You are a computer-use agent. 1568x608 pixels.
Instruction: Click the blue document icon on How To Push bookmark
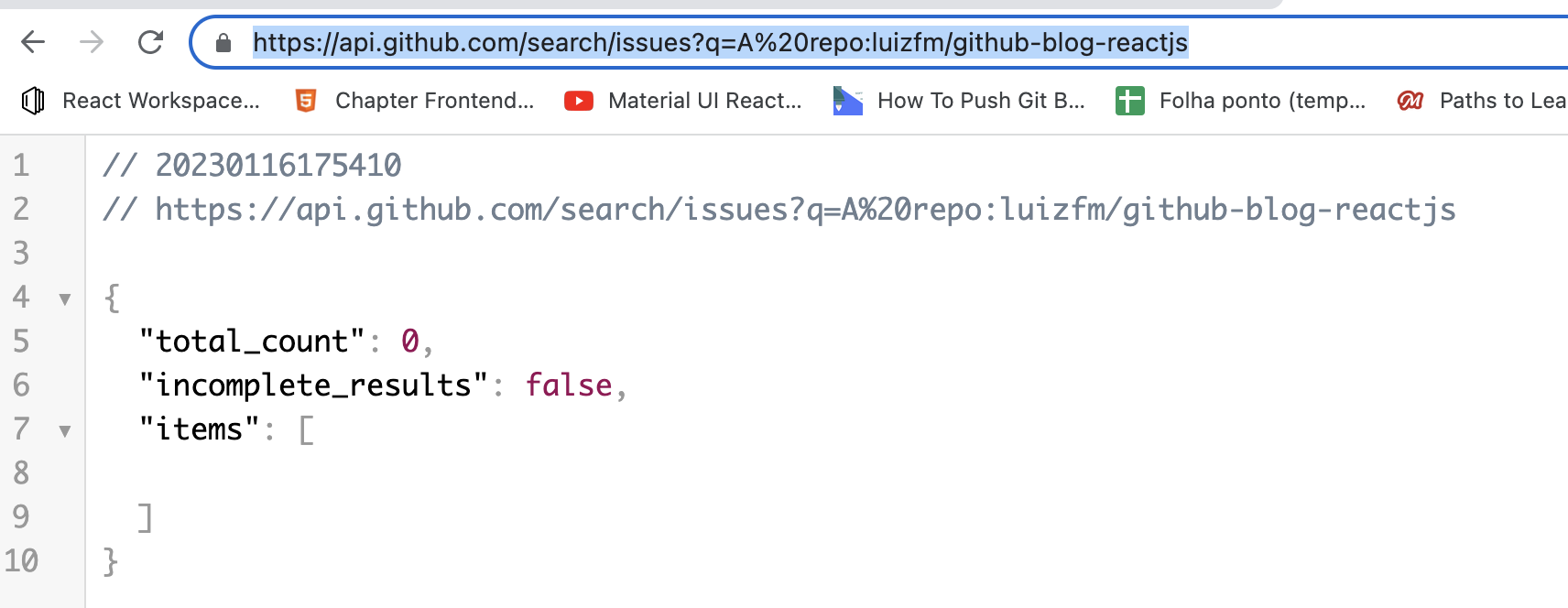point(846,101)
